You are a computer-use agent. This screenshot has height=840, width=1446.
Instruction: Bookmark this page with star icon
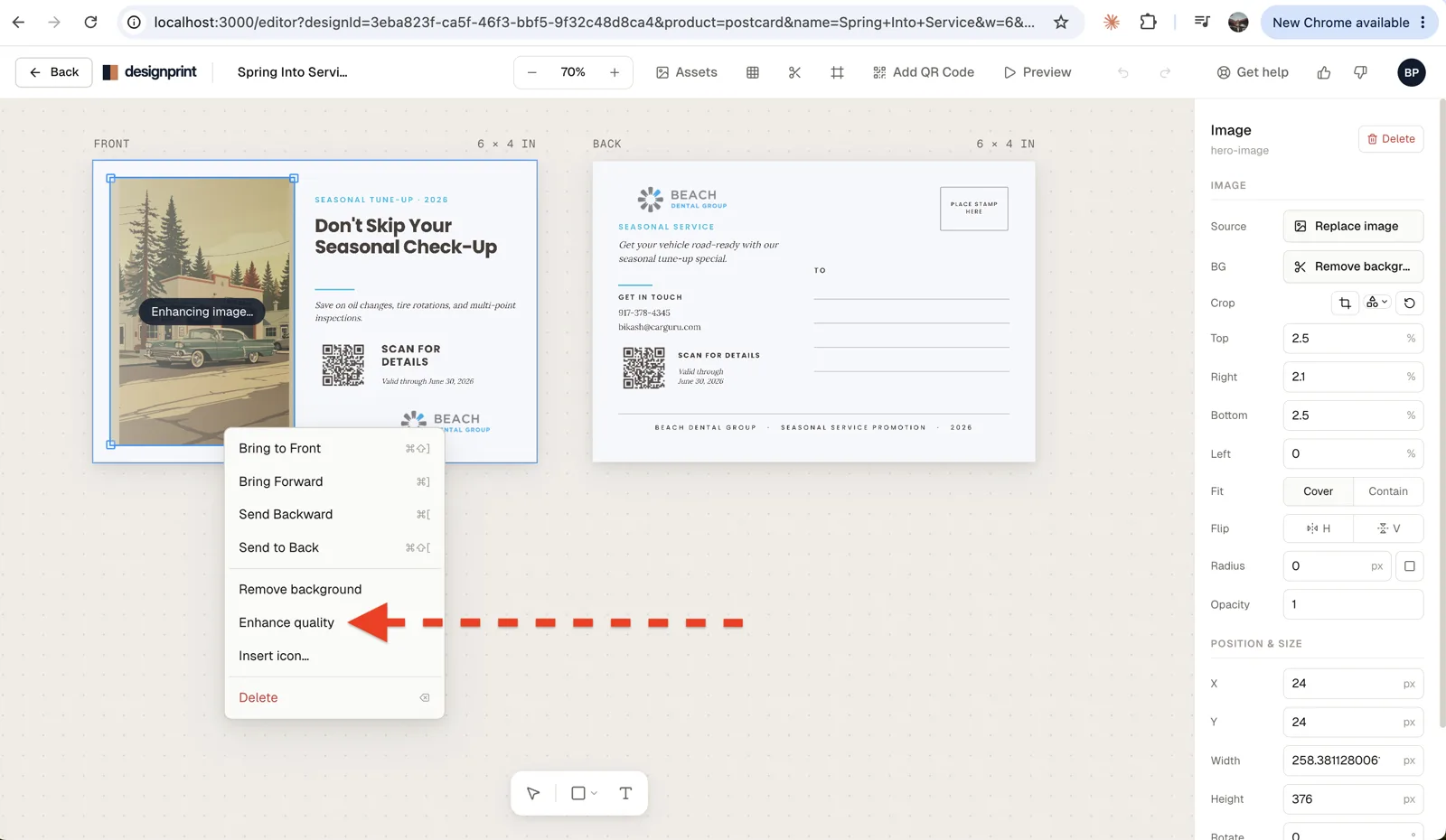pos(1061,22)
